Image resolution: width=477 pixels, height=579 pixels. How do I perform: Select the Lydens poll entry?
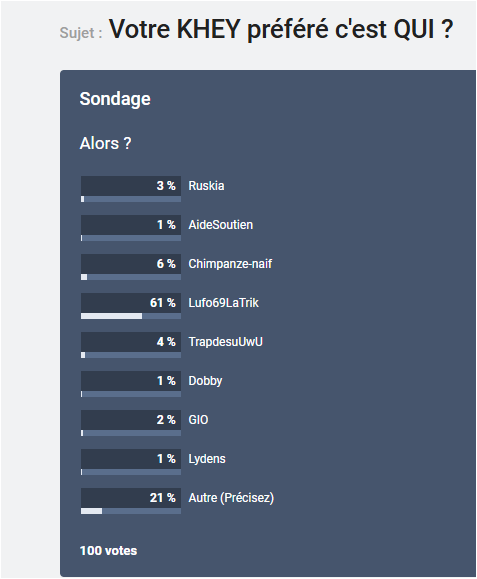coord(207,459)
